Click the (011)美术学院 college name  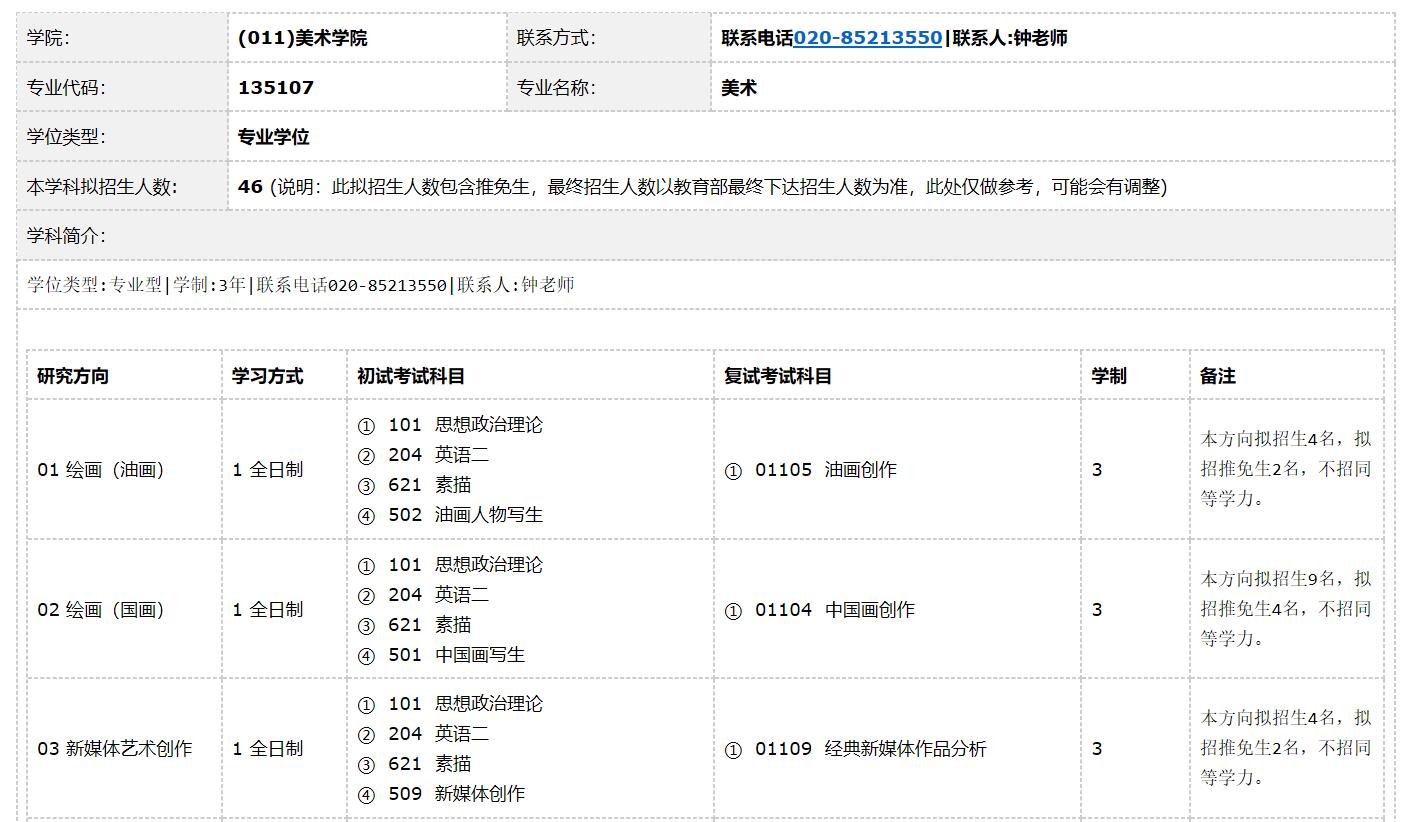tap(302, 38)
